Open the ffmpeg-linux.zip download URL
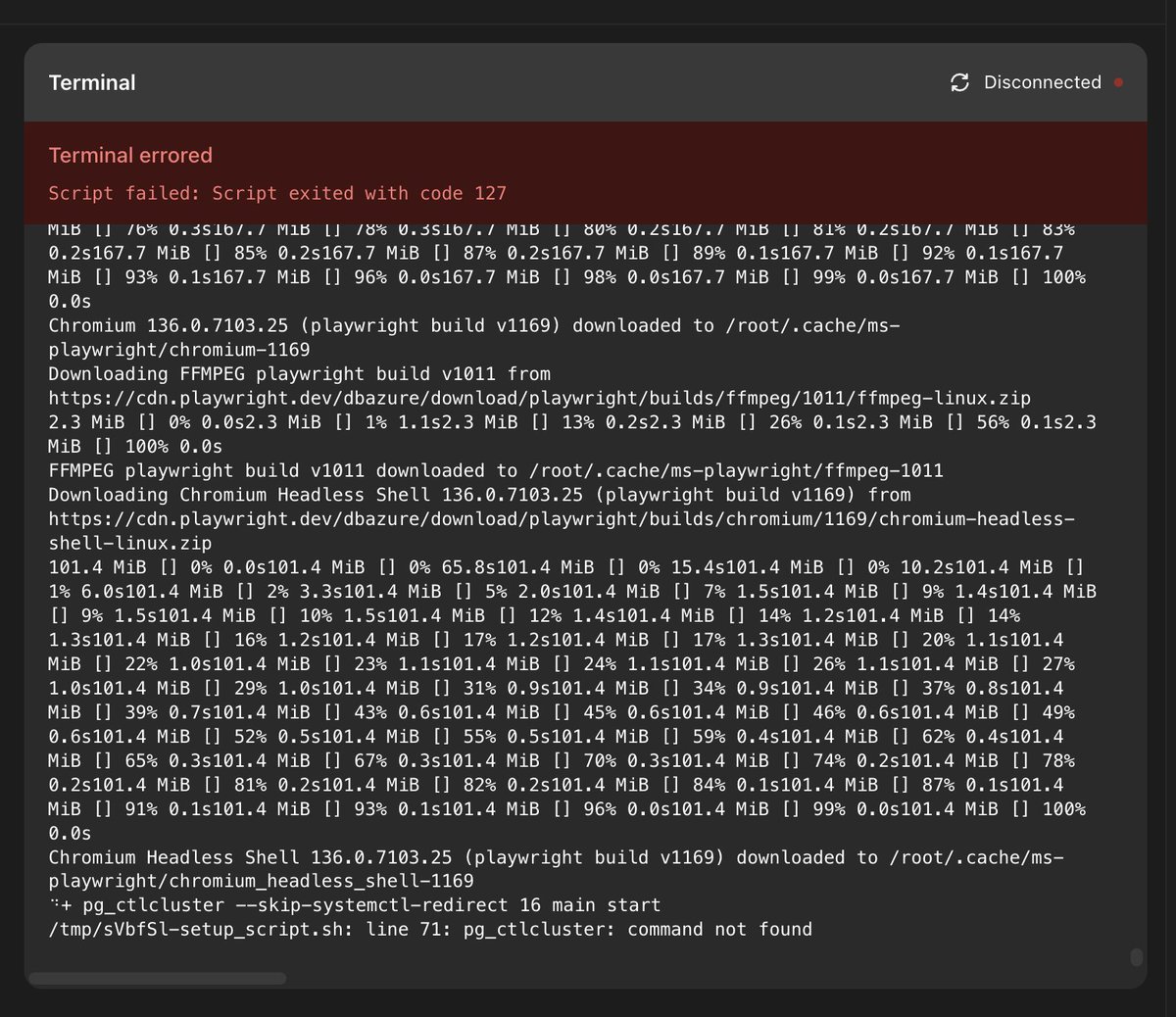 pyautogui.click(x=539, y=398)
